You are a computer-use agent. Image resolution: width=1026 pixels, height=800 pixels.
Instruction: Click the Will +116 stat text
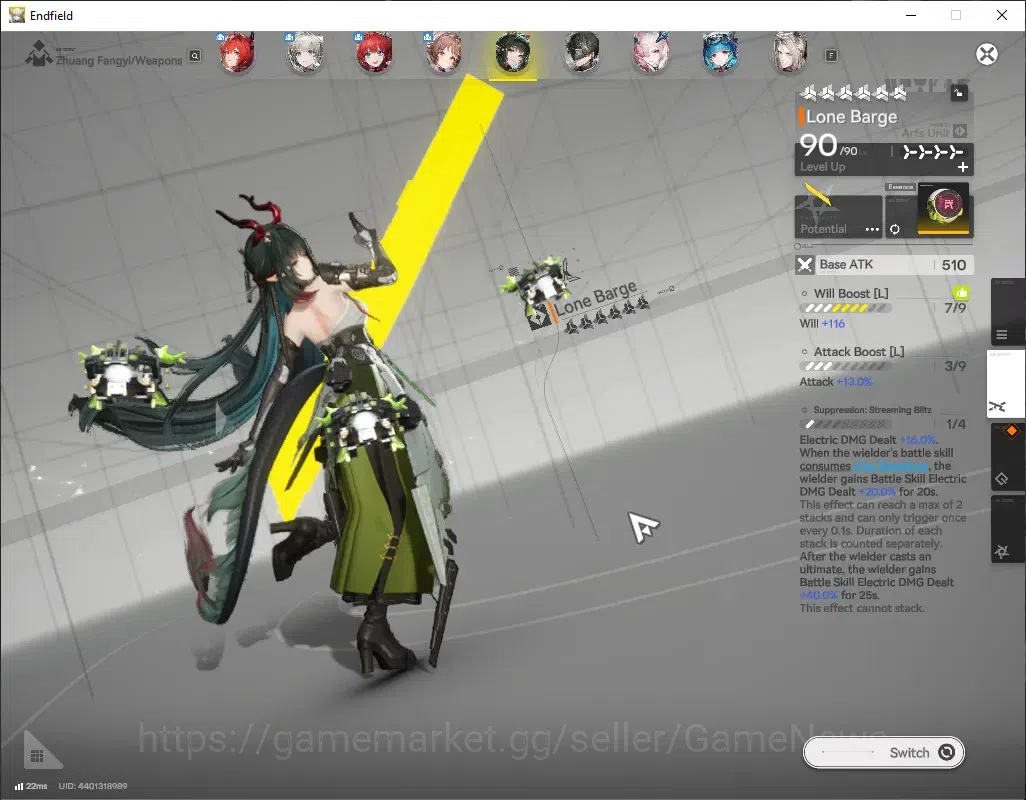coord(822,323)
